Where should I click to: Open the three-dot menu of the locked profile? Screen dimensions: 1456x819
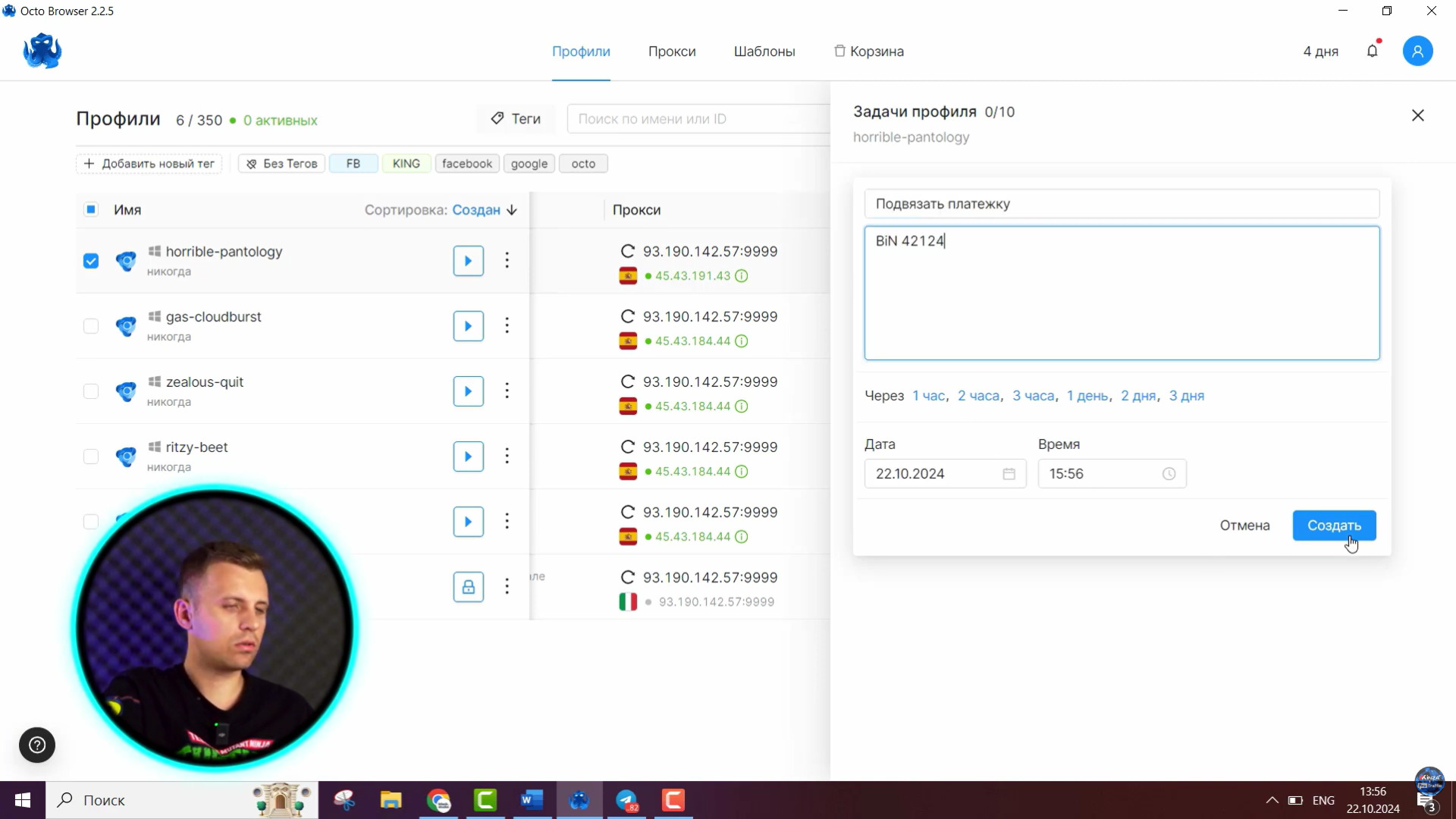point(507,587)
